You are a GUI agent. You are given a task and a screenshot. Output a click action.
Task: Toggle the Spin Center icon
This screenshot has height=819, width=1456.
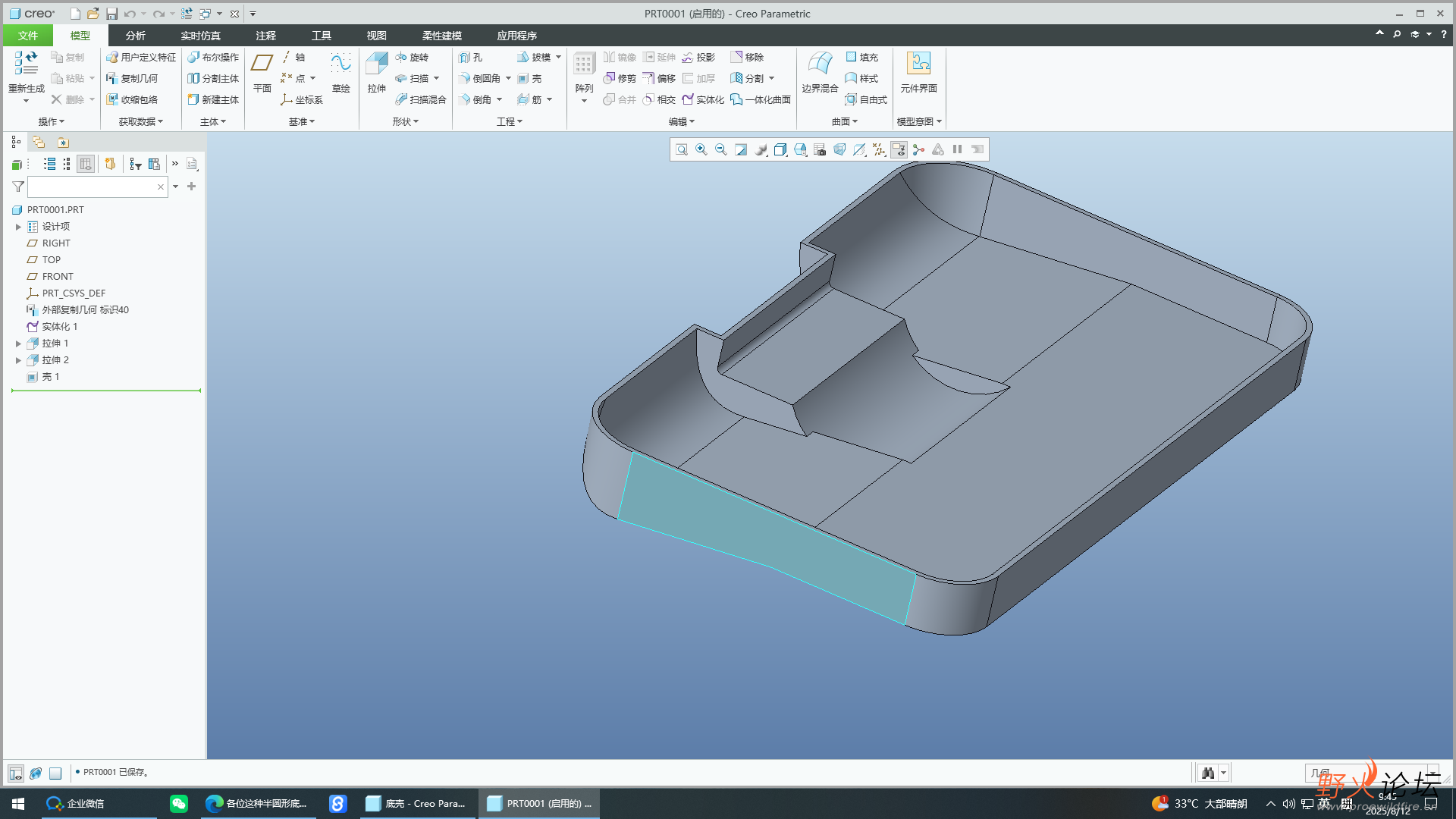click(x=918, y=149)
